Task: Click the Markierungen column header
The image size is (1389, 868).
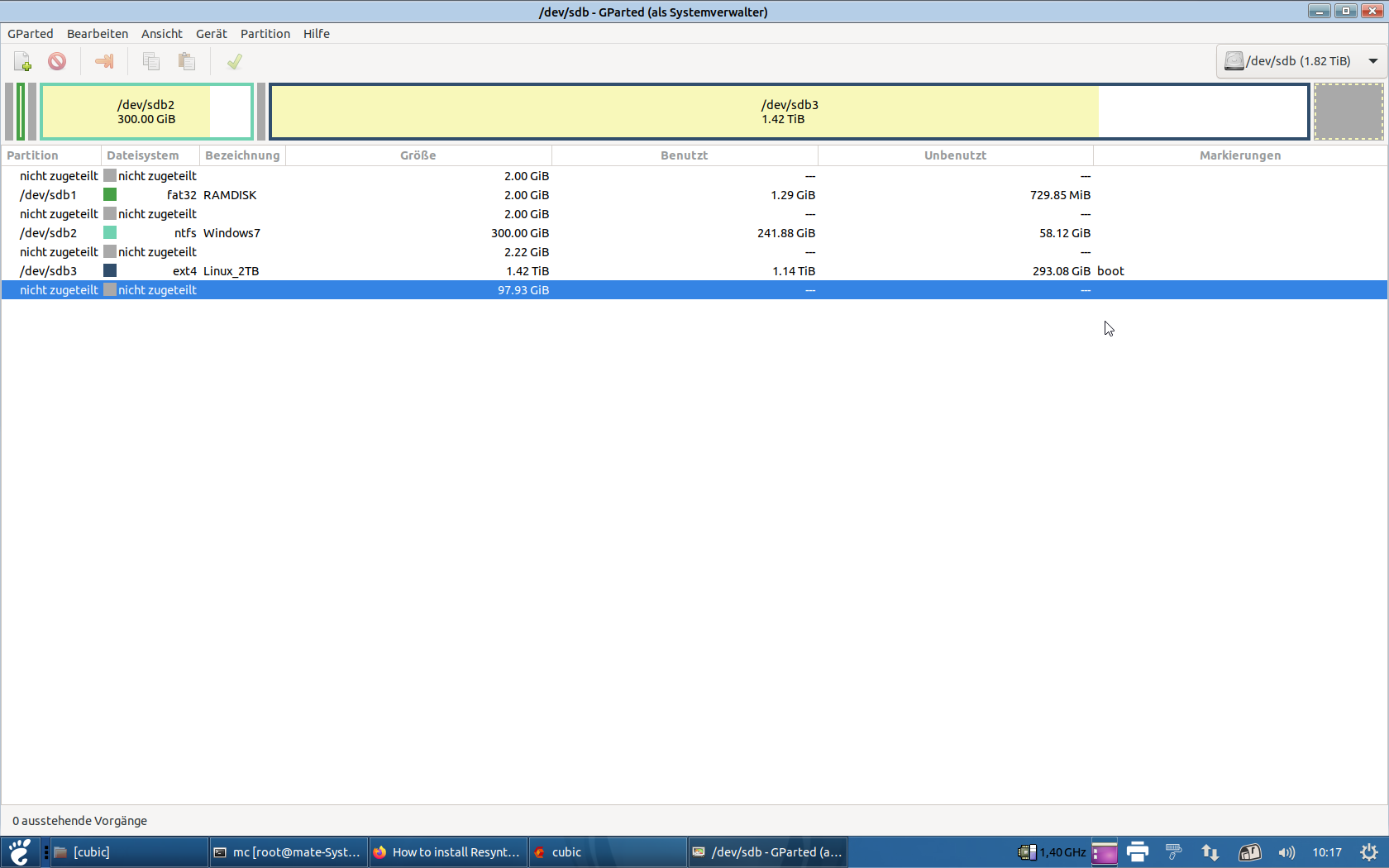Action: pyautogui.click(x=1240, y=155)
